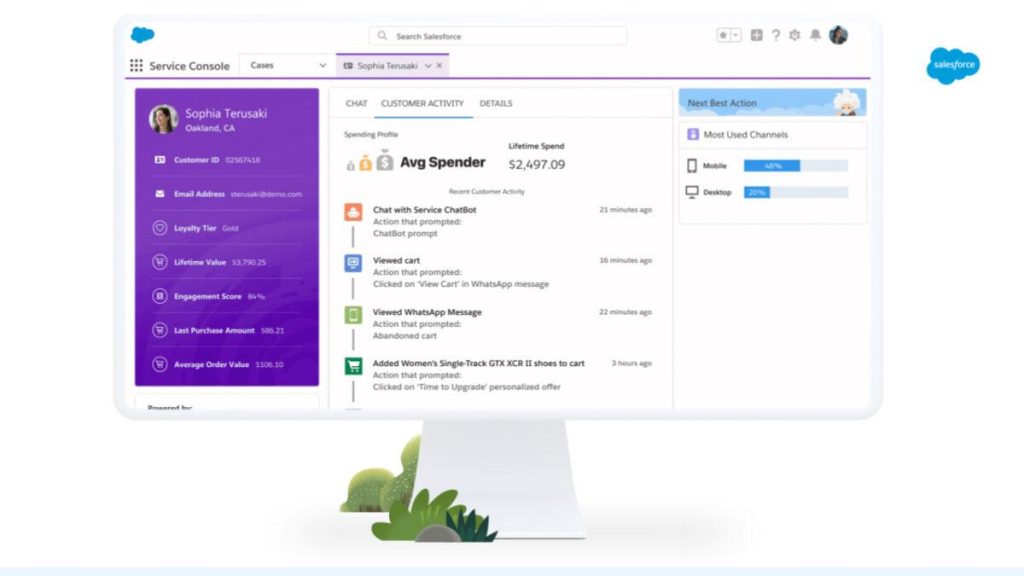Click the Global Actions plus icon
The width and height of the screenshot is (1024, 576).
(x=756, y=35)
